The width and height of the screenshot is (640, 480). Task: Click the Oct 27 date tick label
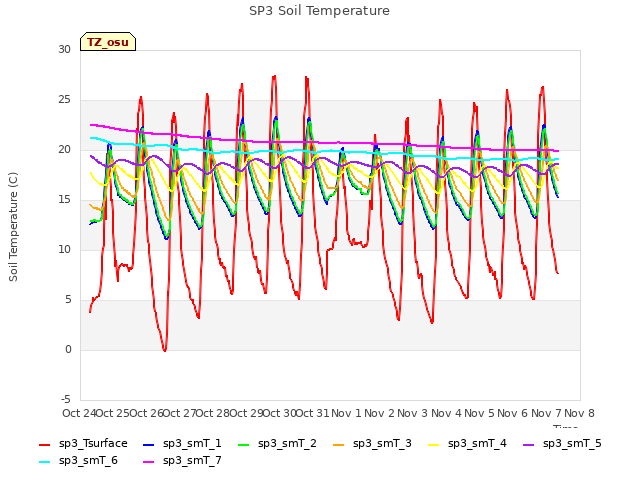coord(179,413)
